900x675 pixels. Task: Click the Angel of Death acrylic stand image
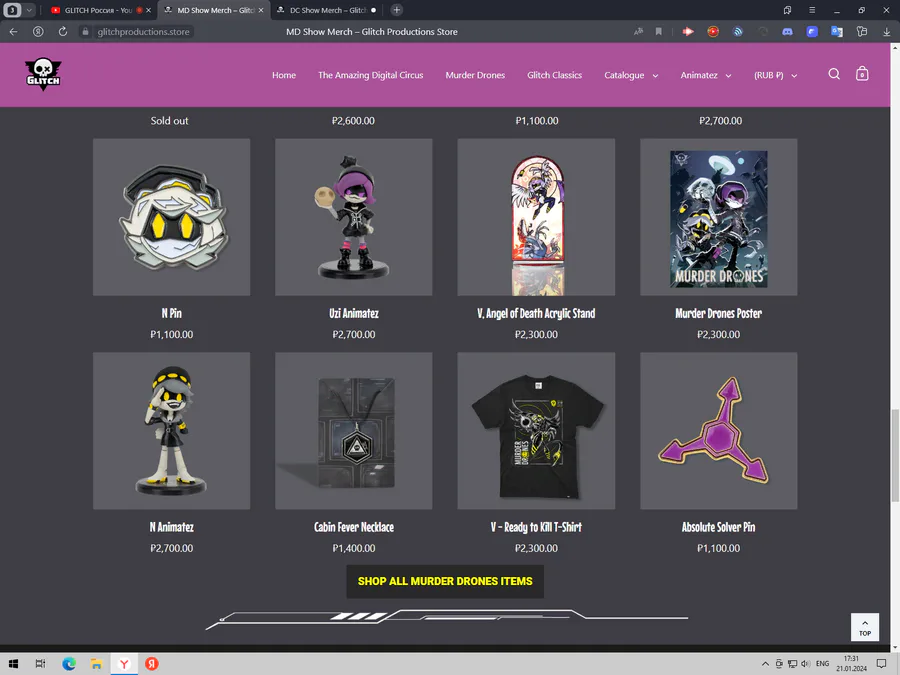[x=536, y=217]
